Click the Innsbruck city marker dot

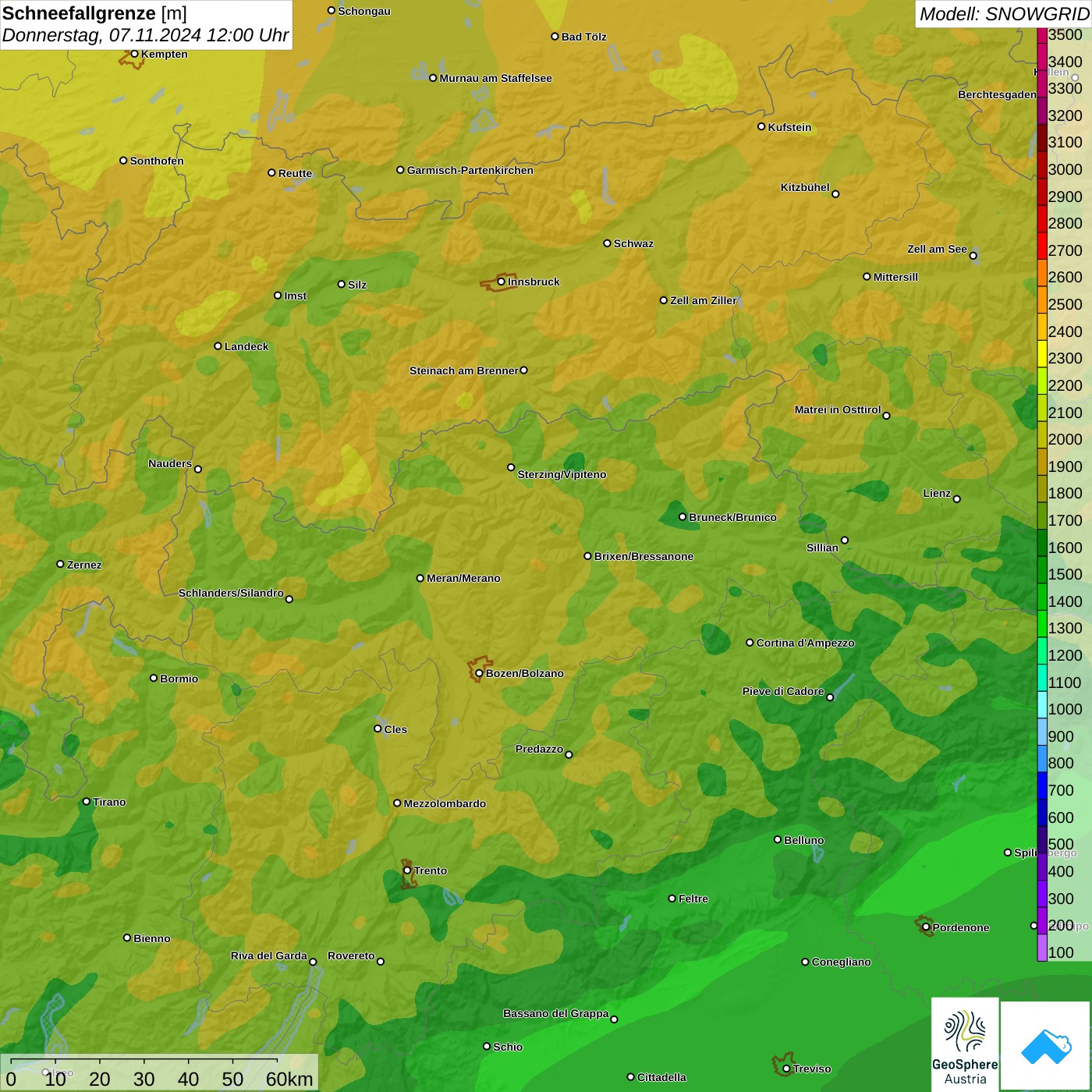point(502,282)
